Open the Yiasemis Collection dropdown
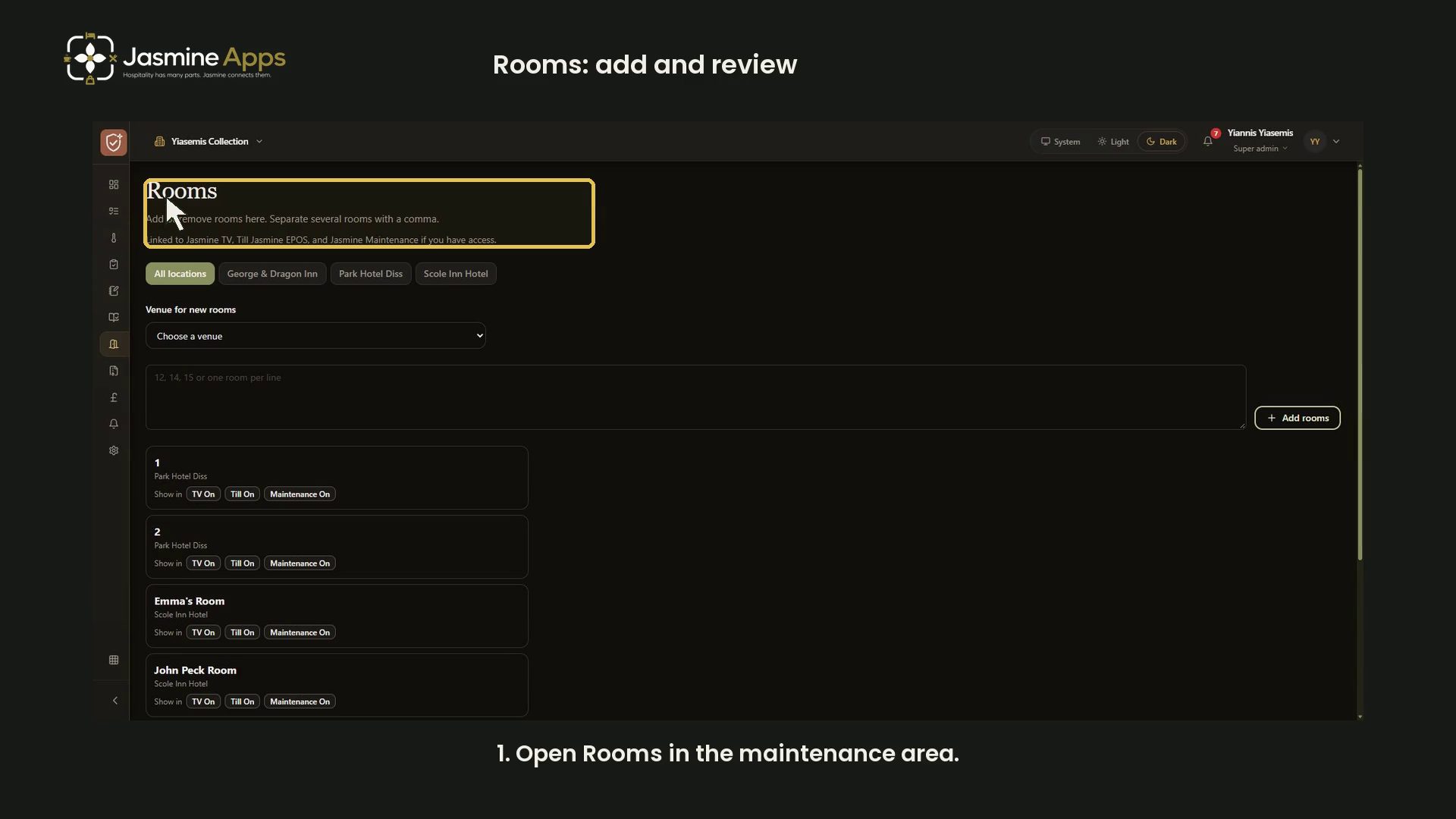Image resolution: width=1456 pixels, height=819 pixels. (209, 142)
